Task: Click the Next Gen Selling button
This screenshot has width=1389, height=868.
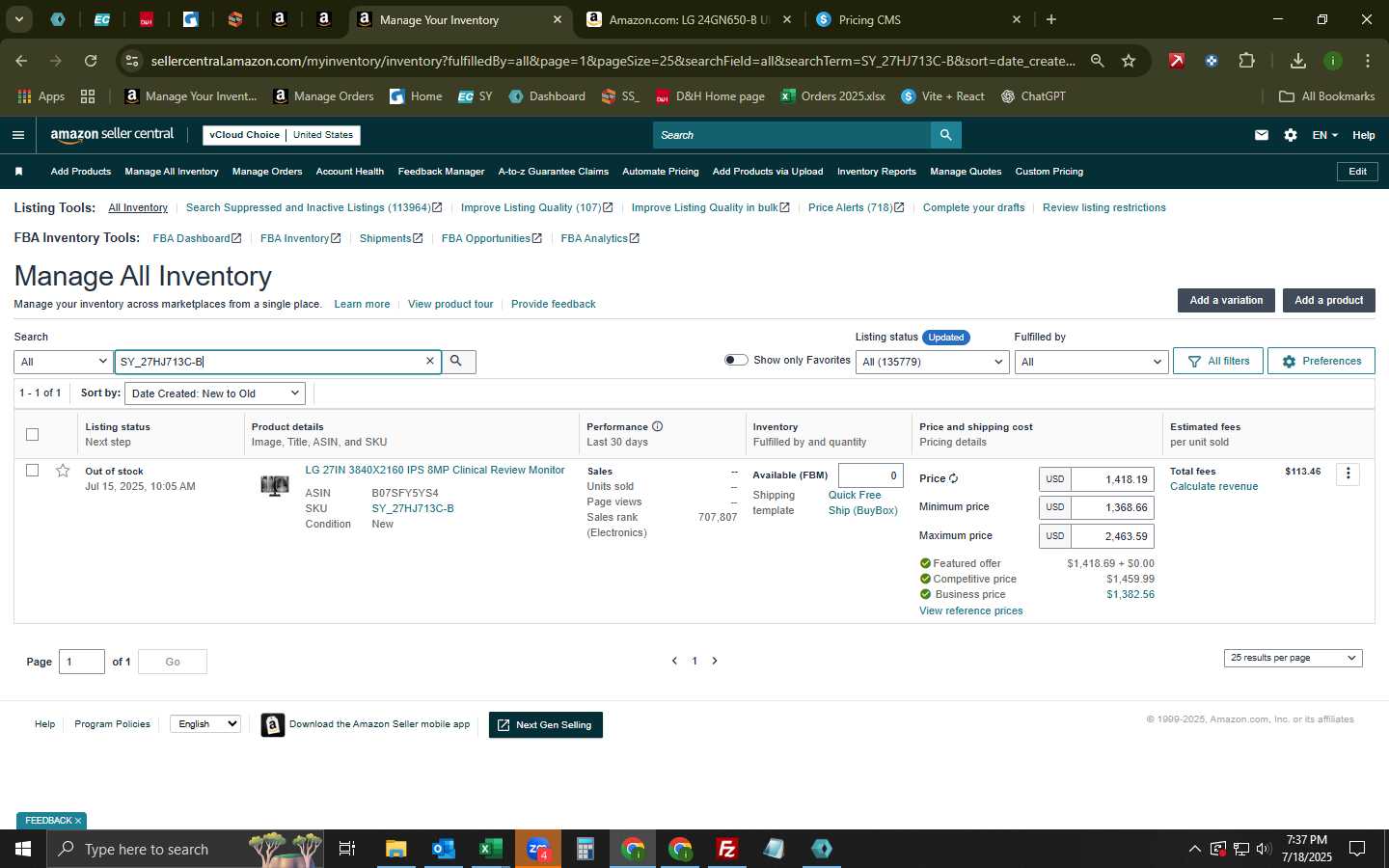Action: [546, 725]
